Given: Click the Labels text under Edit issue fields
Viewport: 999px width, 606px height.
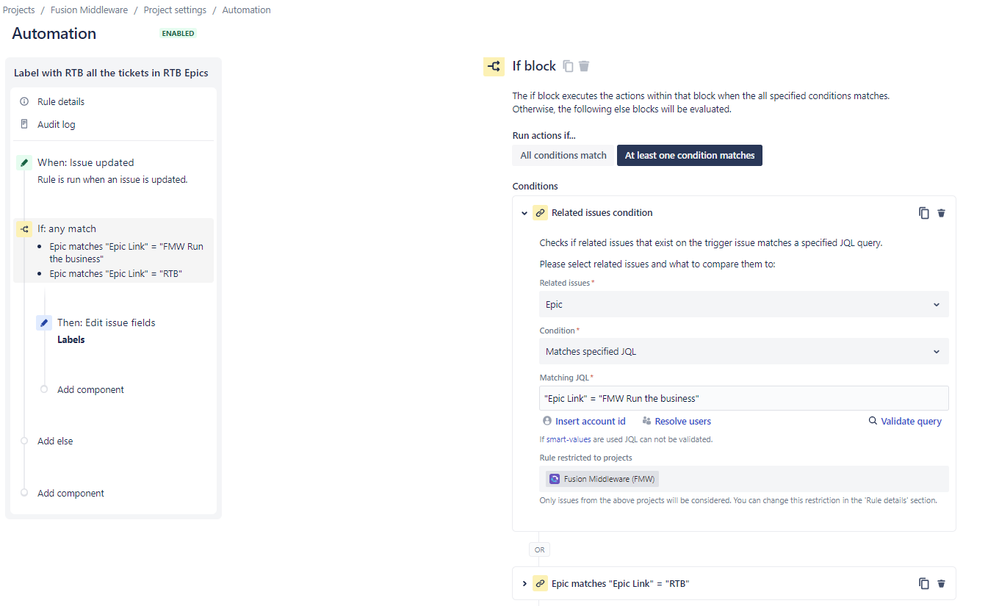Looking at the screenshot, I should [71, 340].
